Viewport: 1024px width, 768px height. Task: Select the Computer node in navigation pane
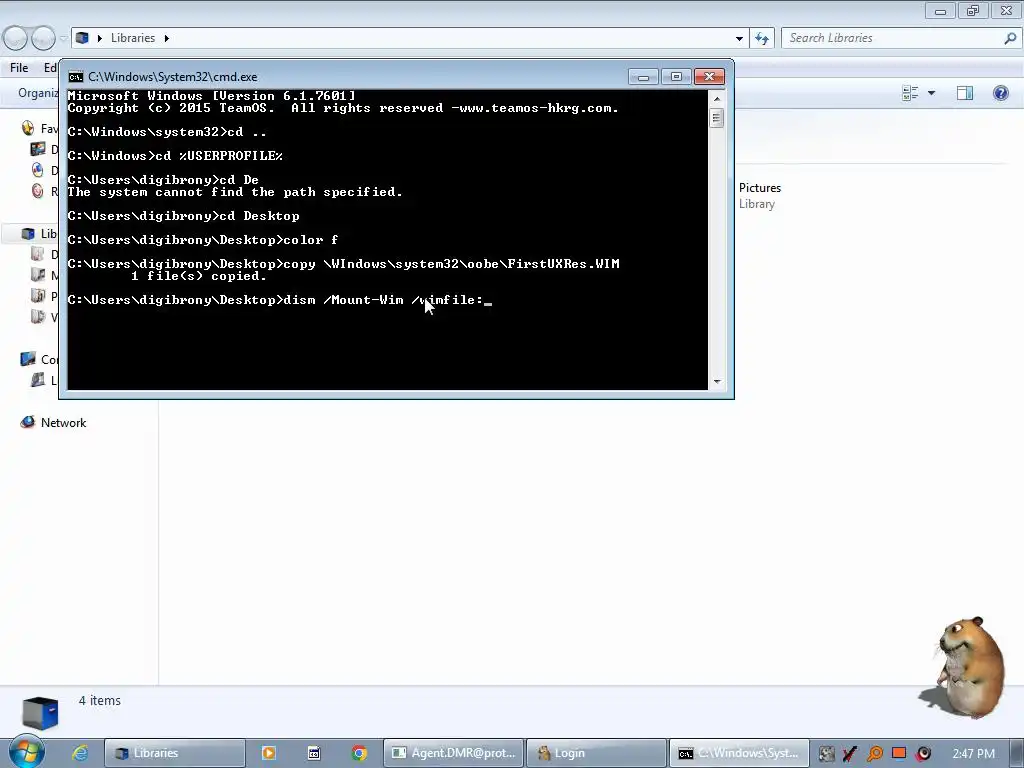point(39,359)
